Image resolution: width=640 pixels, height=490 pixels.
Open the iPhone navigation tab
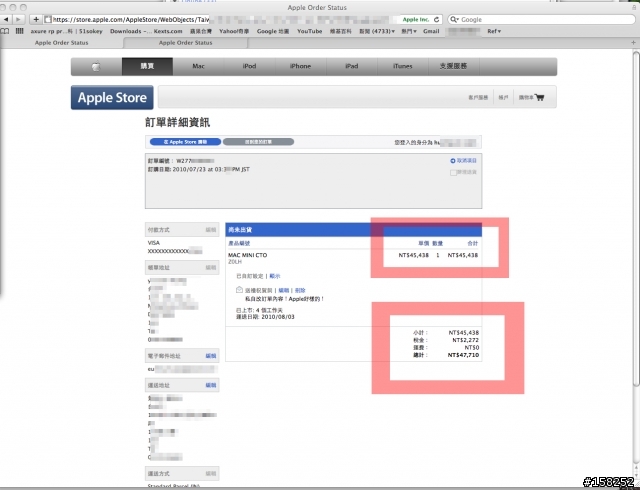[x=300, y=66]
